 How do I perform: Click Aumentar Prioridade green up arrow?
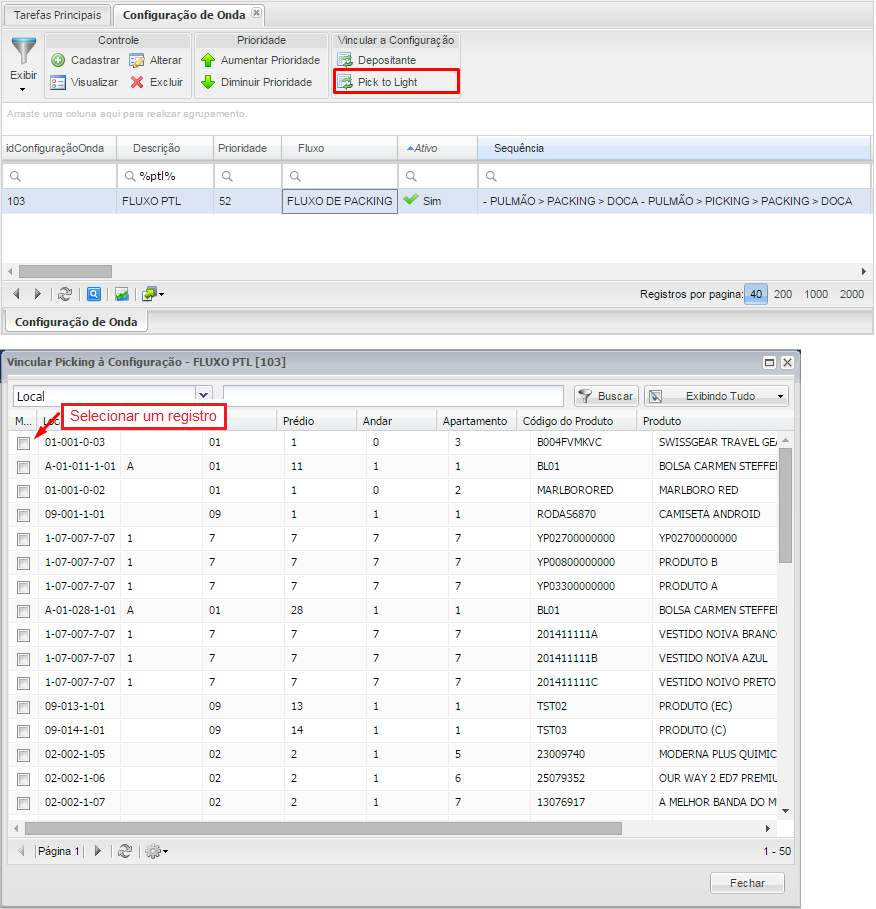208,61
